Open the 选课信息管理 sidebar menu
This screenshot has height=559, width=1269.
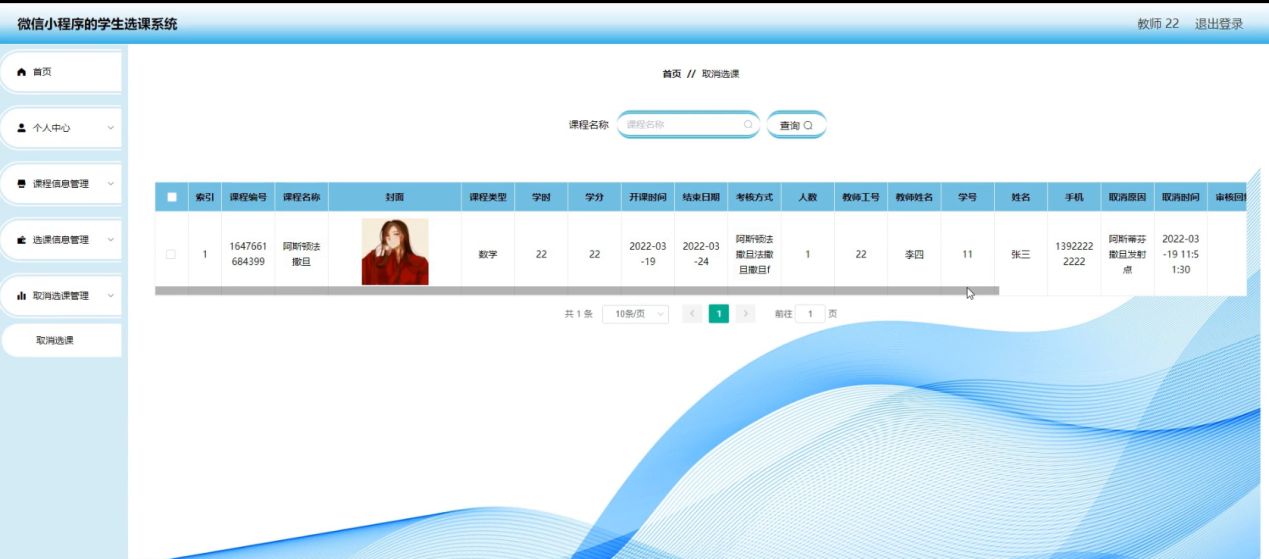point(61,240)
